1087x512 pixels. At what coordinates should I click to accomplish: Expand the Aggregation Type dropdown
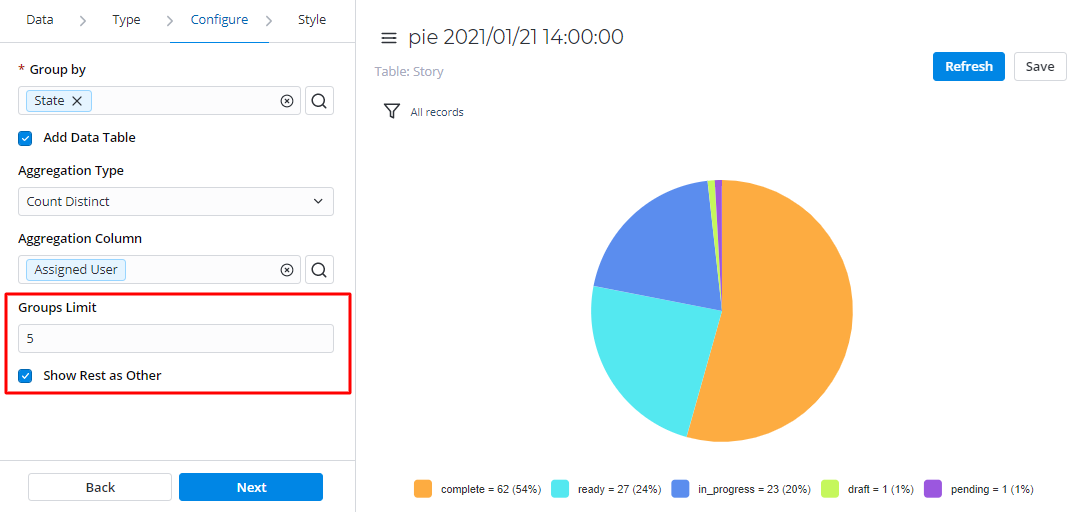(x=175, y=202)
